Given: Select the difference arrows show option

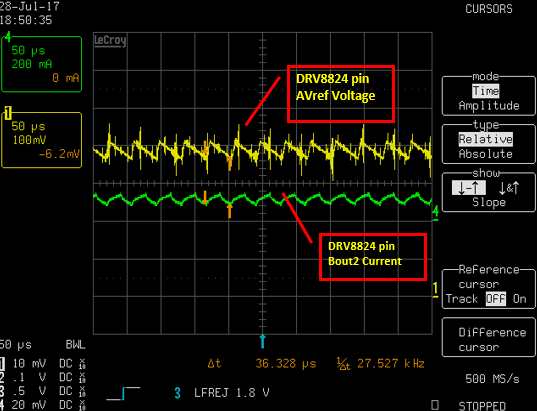Looking at the screenshot, I should [469, 188].
